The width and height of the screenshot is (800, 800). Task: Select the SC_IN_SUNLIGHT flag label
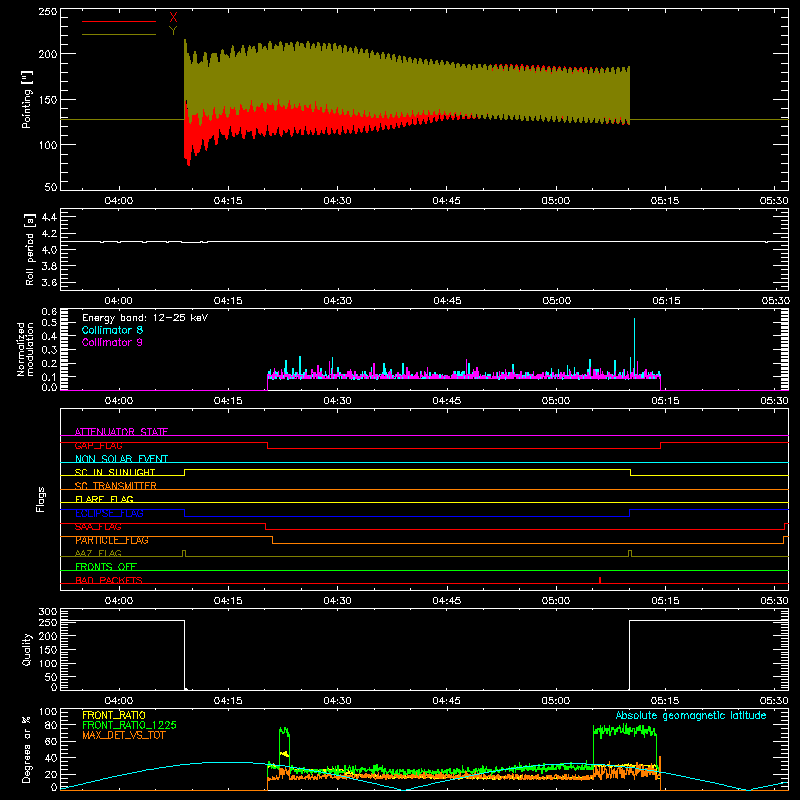click(x=115, y=472)
